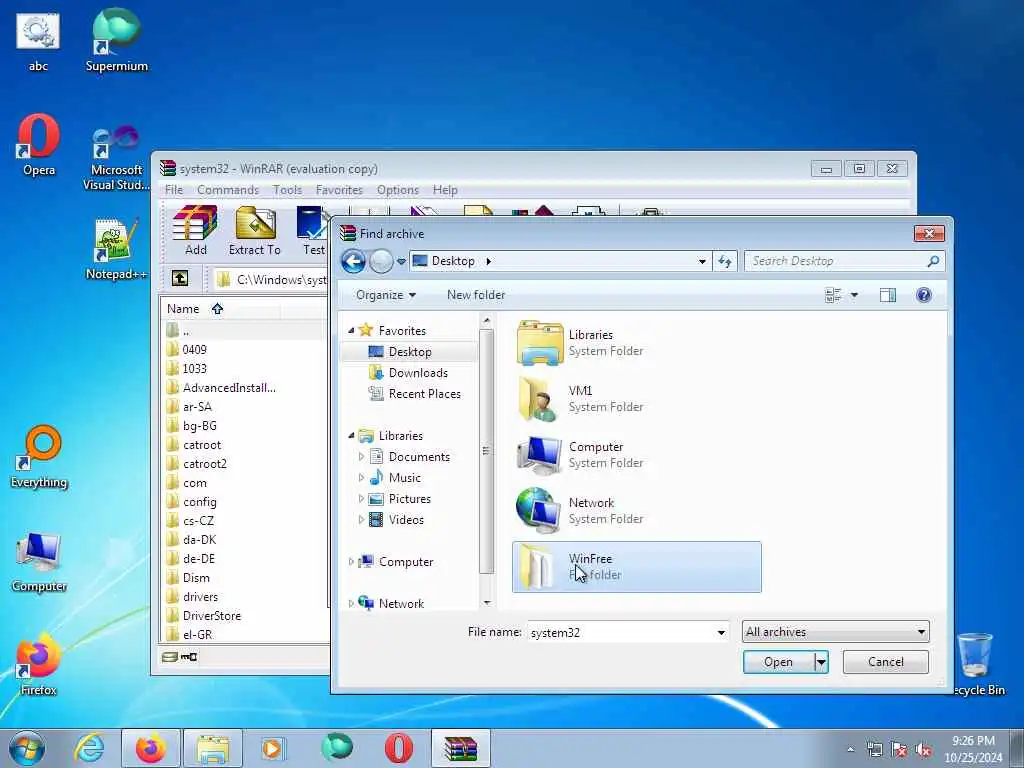Click the drive icon in WinRAR status bar
Screen dimensions: 1024x768
[x=170, y=657]
